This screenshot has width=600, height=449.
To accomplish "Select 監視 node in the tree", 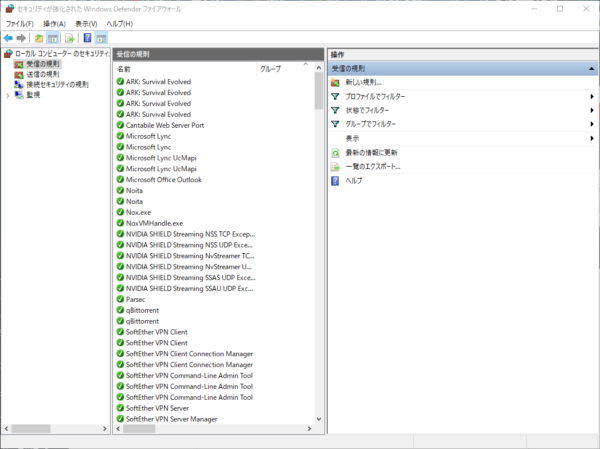I will [33, 95].
